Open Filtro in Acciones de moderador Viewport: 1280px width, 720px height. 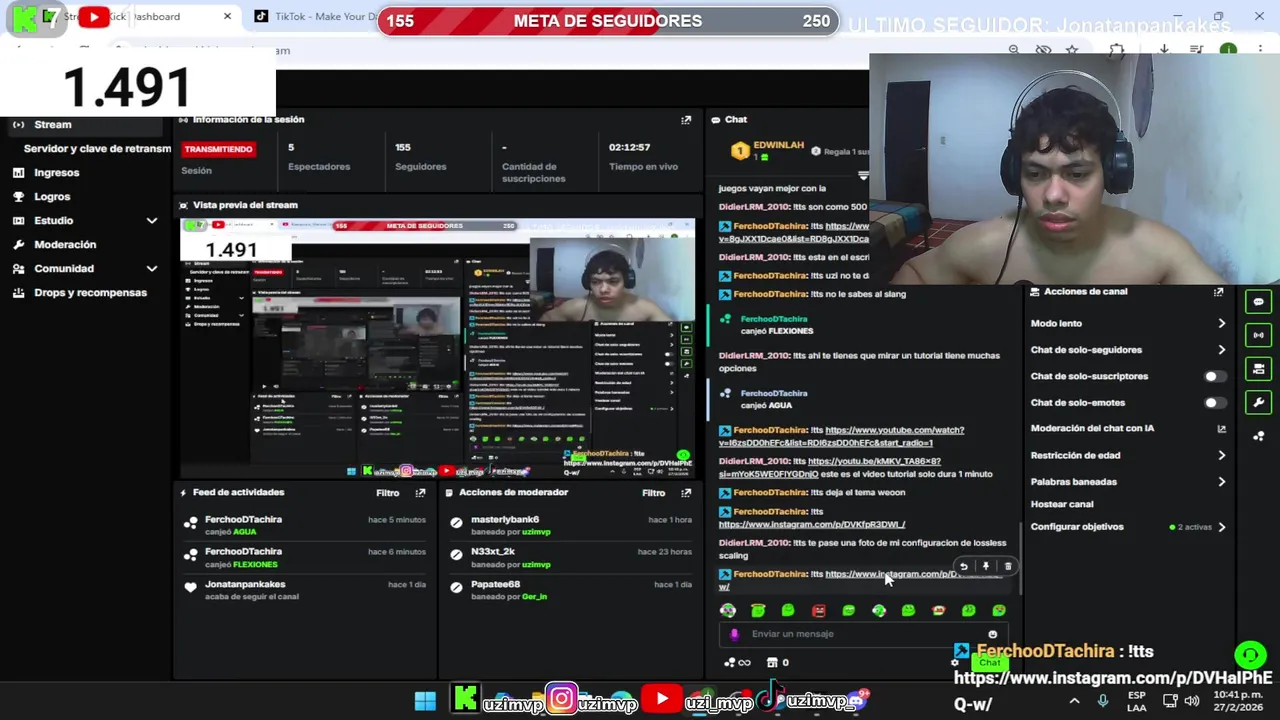(654, 493)
